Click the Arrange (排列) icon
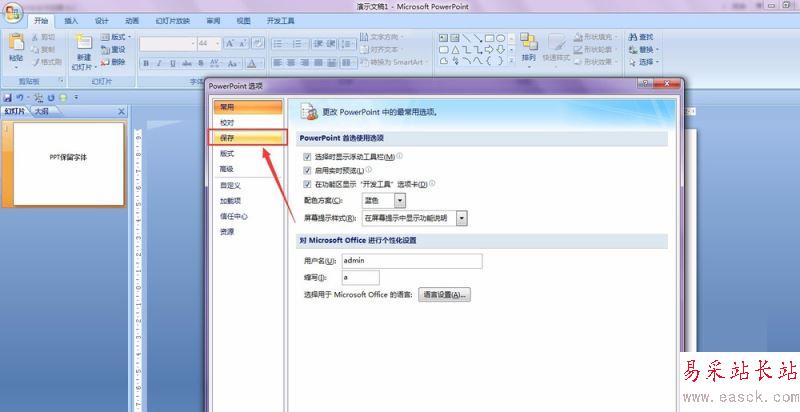This screenshot has width=800, height=412. point(529,42)
